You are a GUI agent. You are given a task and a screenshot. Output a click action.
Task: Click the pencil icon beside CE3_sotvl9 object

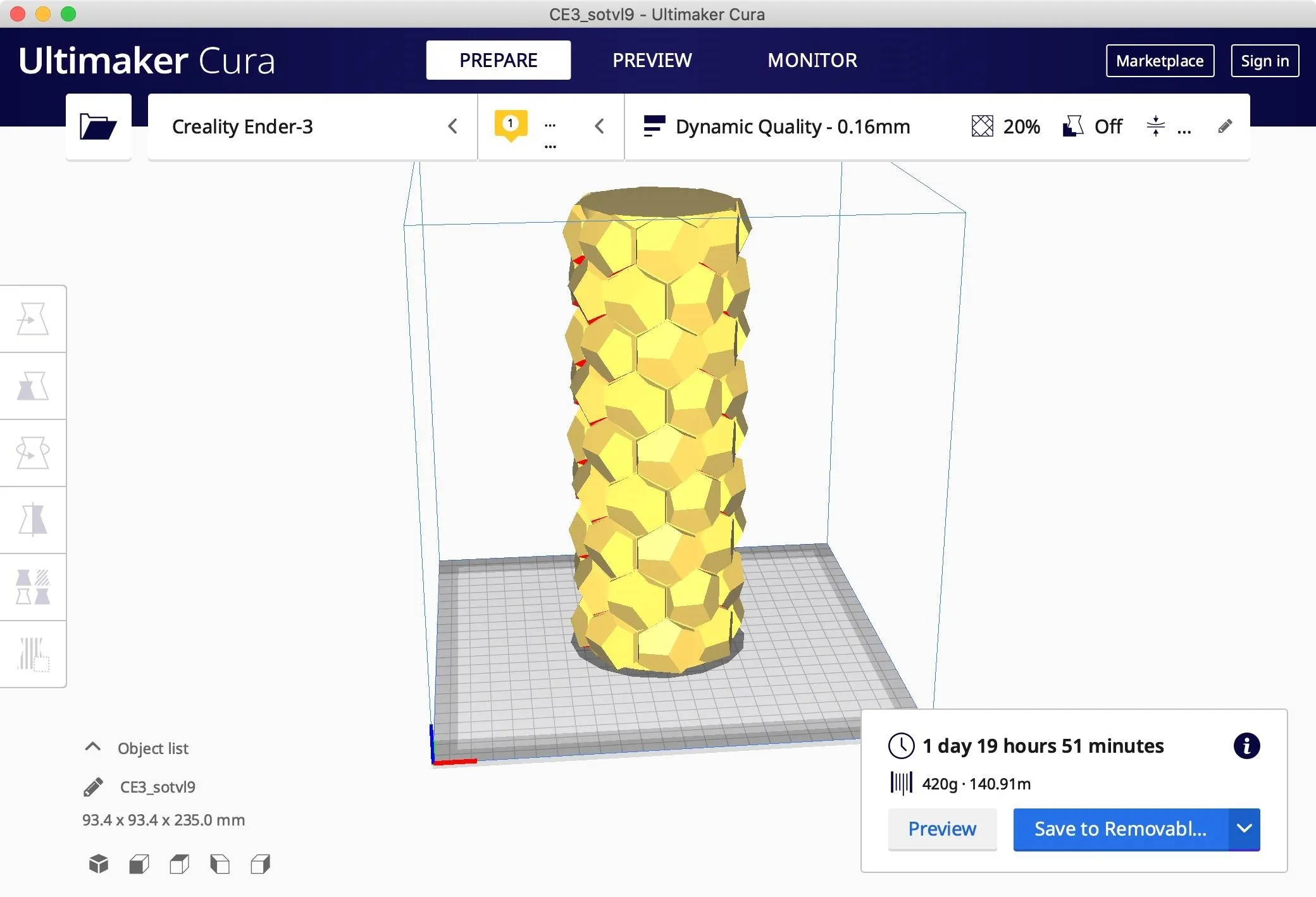[93, 787]
